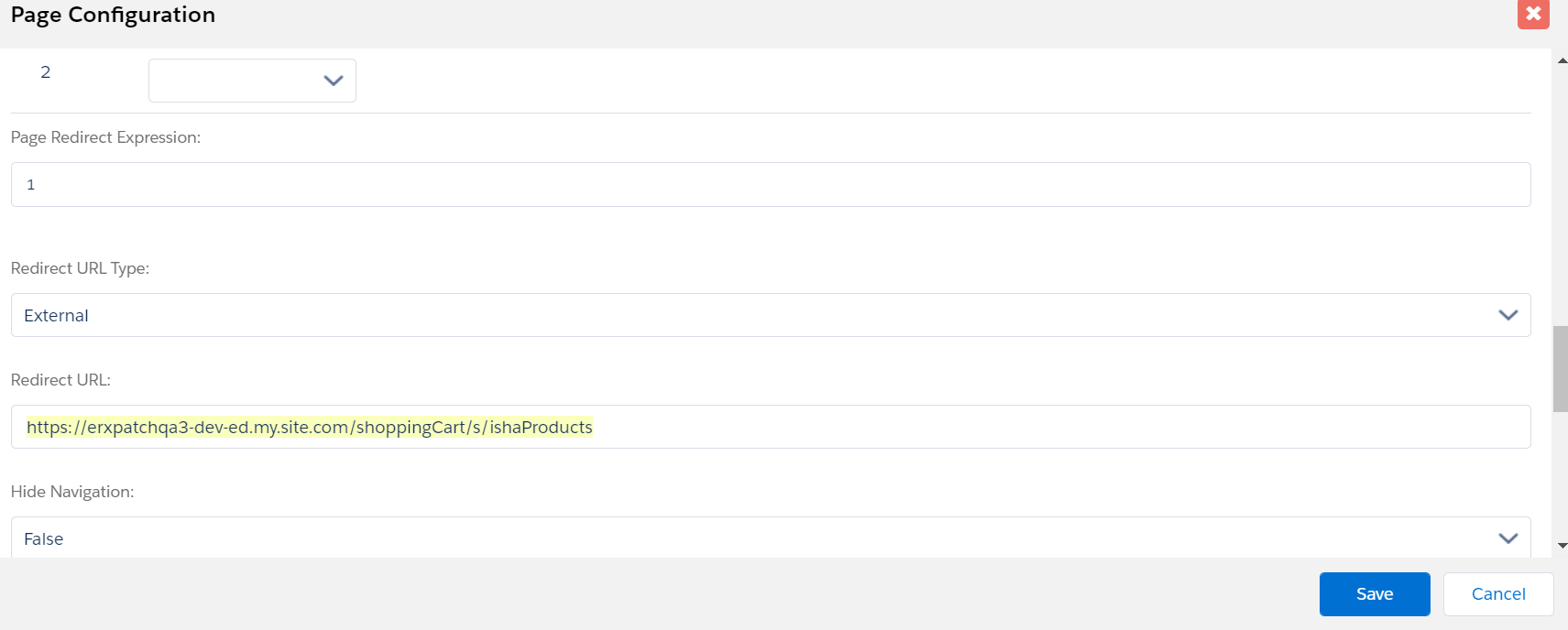Click the "Redirect URL Type:" label
This screenshot has height=630, width=1568.
80,268
